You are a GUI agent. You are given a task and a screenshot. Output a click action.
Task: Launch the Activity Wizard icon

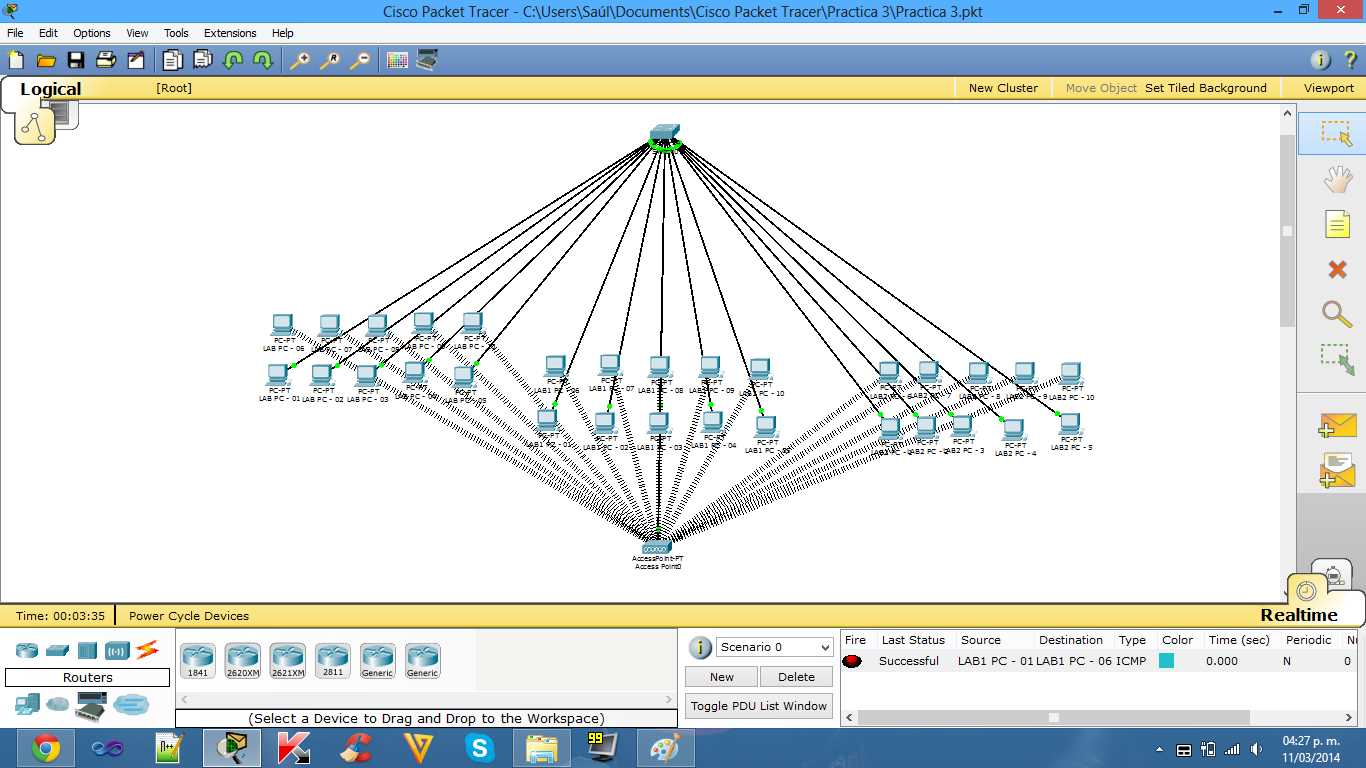(136, 60)
